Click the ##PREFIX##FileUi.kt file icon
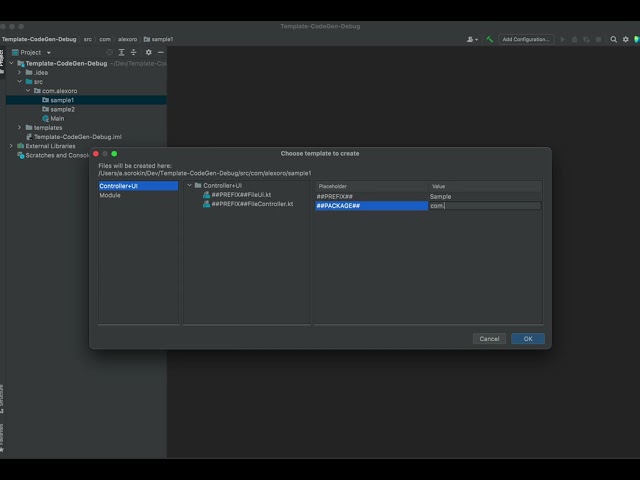640x480 pixels. (207, 195)
